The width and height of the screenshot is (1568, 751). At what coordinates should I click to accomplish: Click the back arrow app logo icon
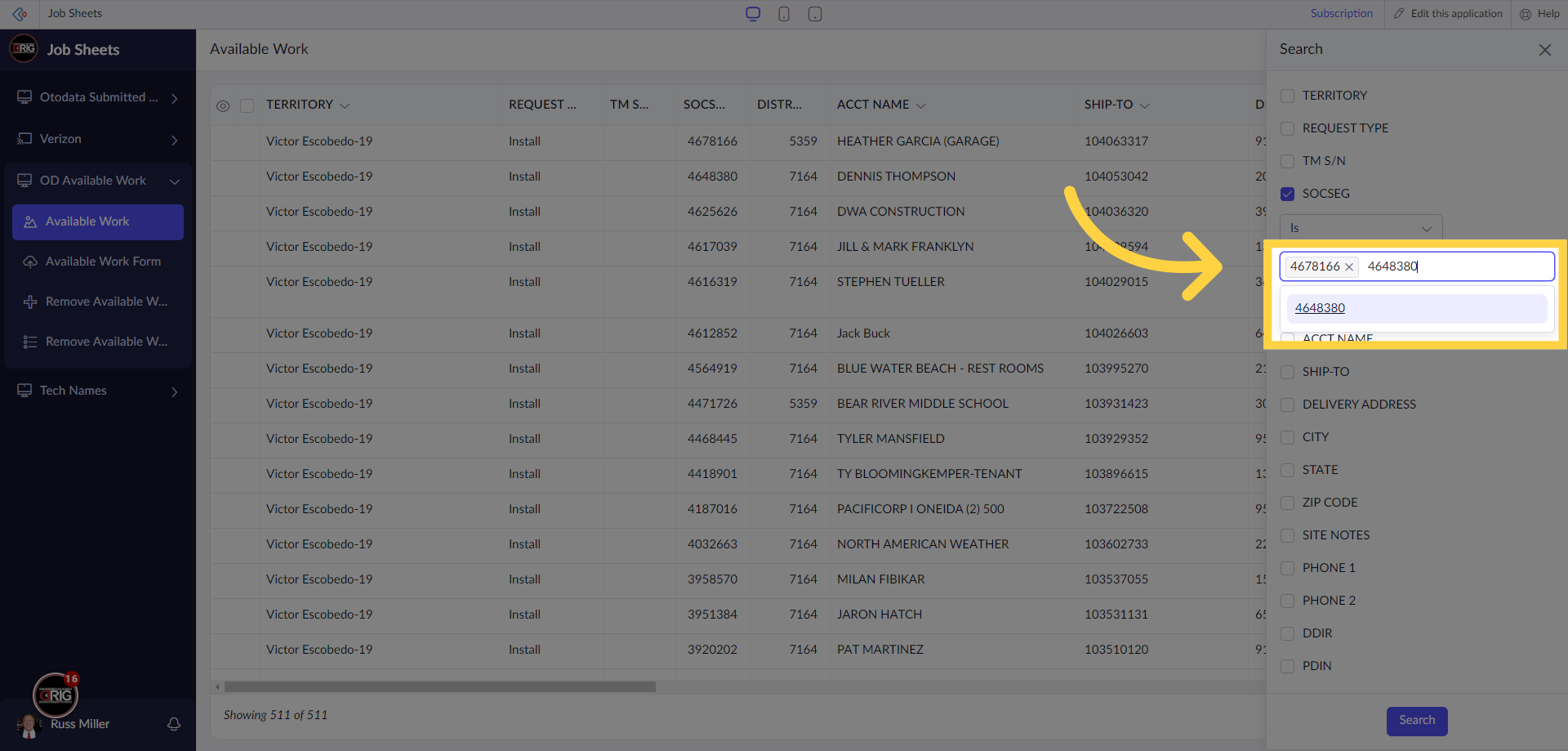click(x=20, y=14)
